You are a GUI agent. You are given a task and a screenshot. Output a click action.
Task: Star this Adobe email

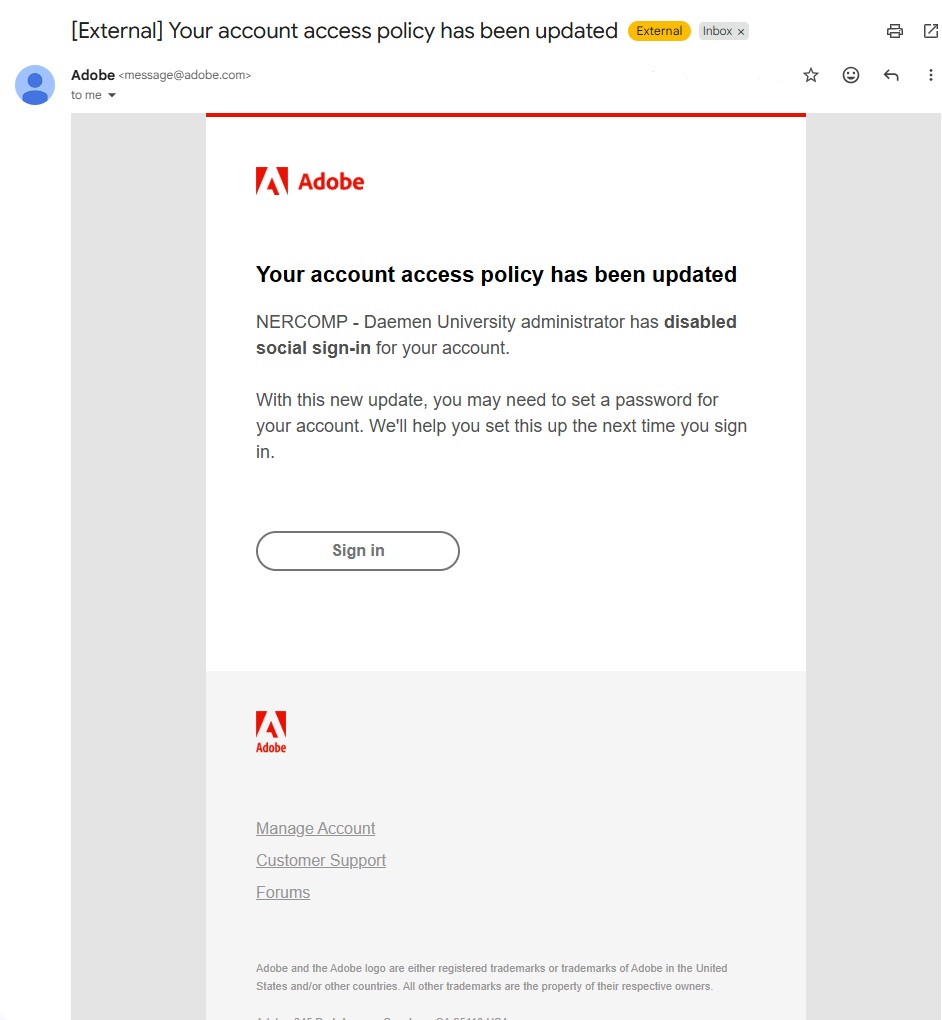point(811,75)
